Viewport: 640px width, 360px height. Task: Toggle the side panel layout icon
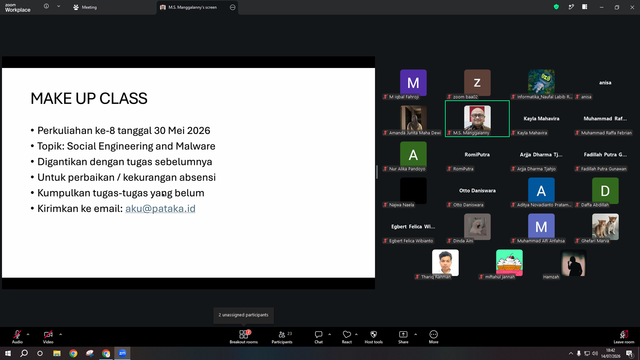[584, 7]
